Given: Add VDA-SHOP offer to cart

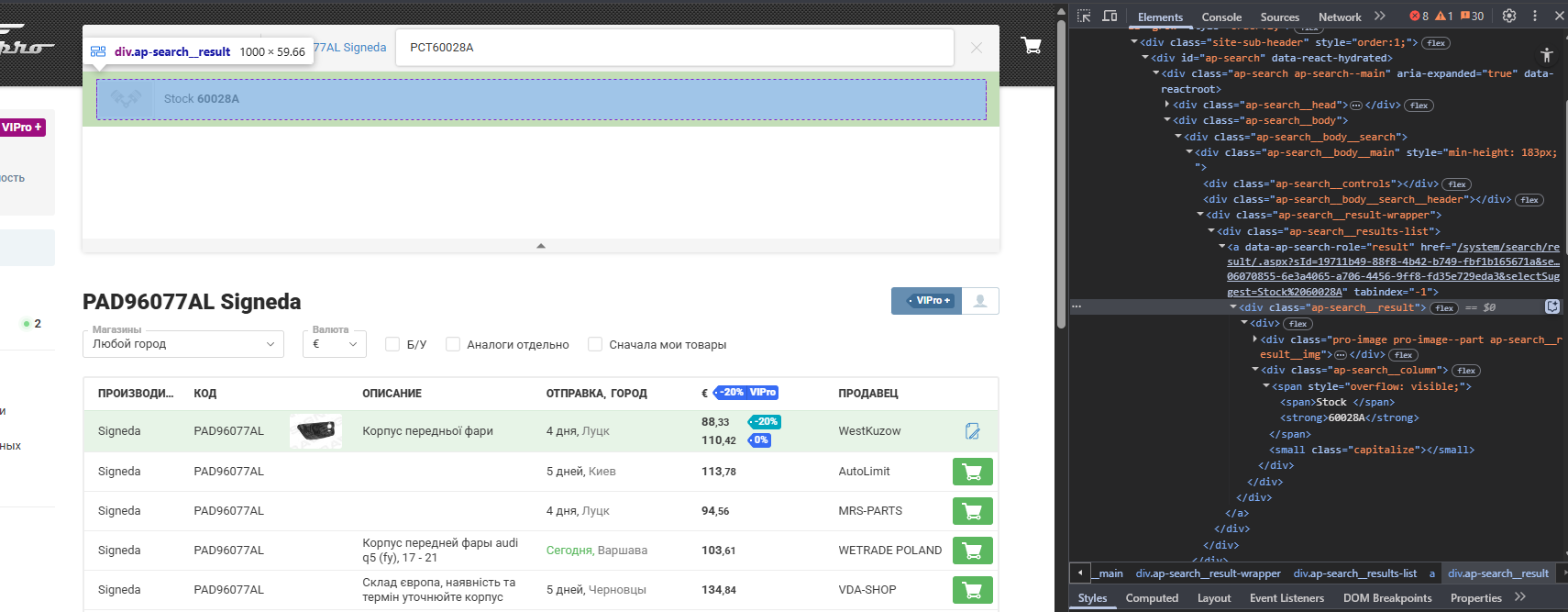Looking at the screenshot, I should pos(973,590).
